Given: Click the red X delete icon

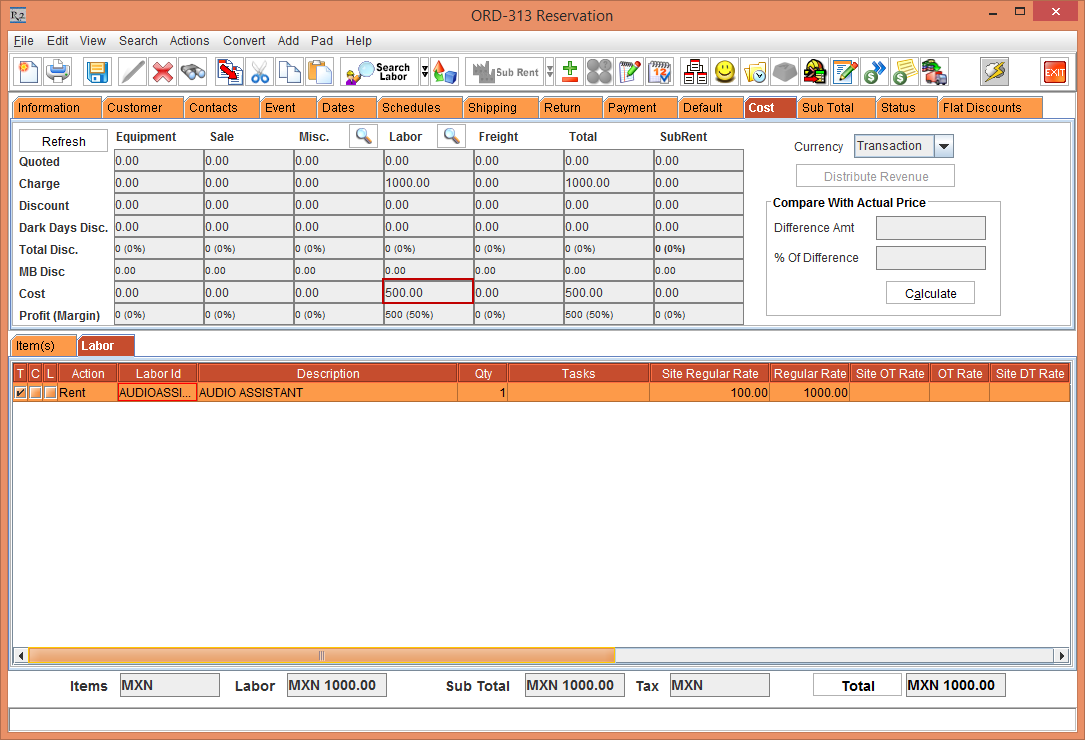Looking at the screenshot, I should (x=163, y=72).
